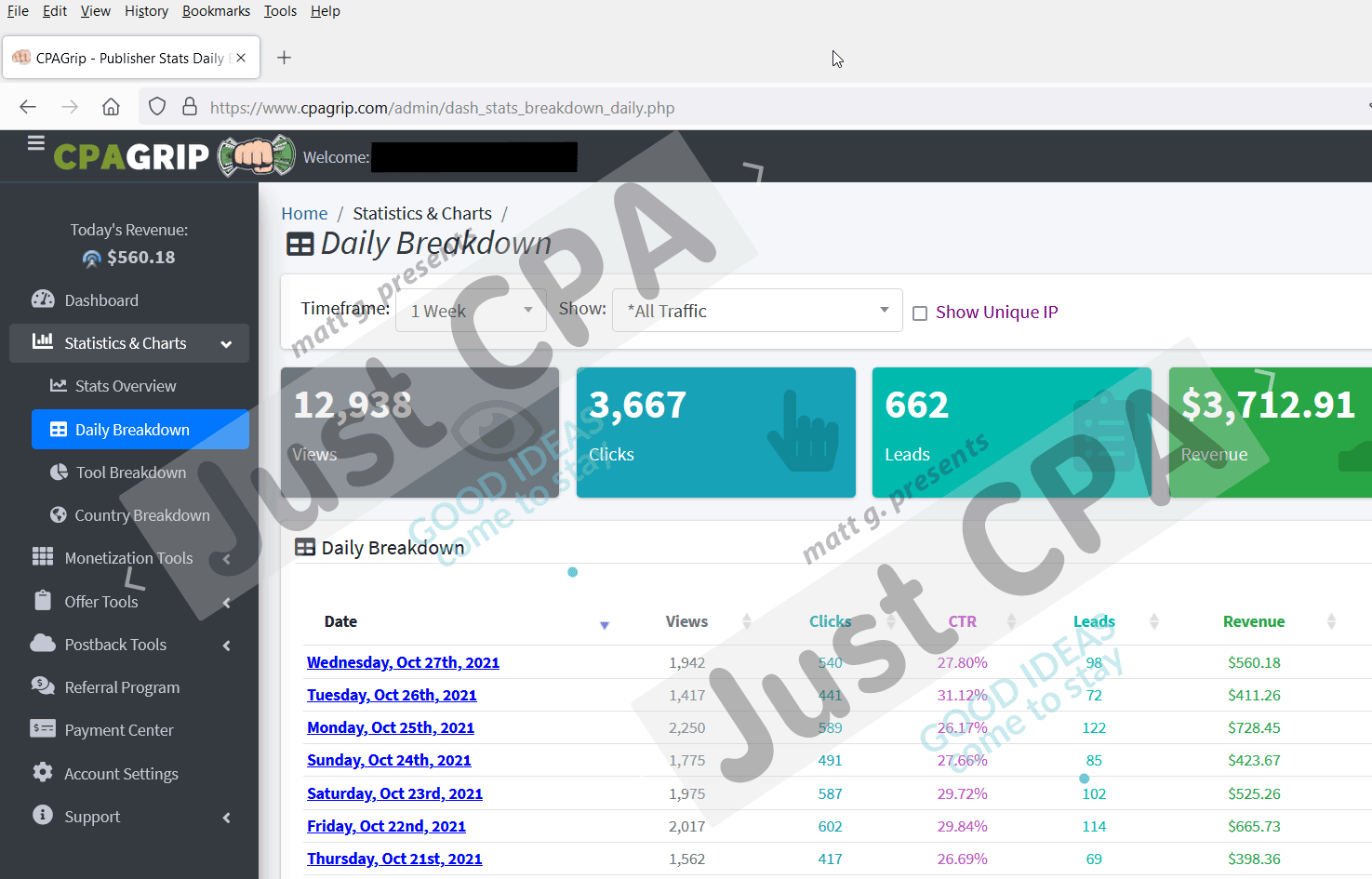Open the View menu

pyautogui.click(x=95, y=11)
